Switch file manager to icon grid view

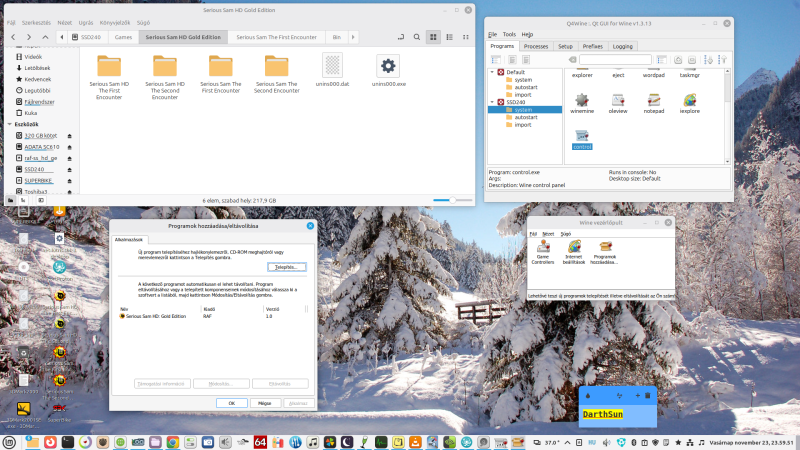[433, 37]
